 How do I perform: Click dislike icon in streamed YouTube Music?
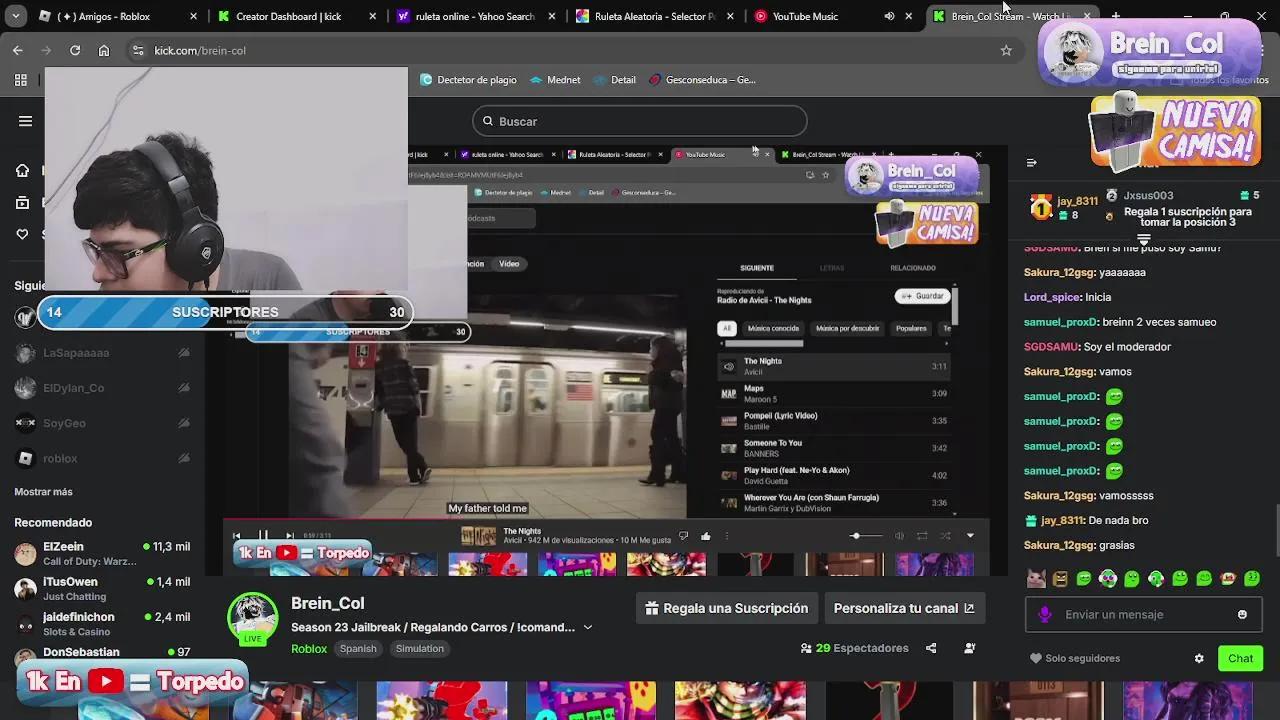[x=683, y=536]
